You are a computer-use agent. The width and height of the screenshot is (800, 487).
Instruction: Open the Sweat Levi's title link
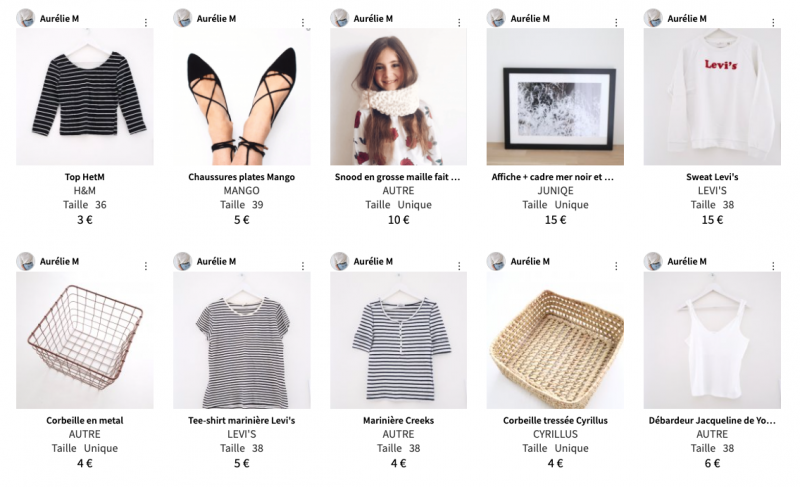click(712, 177)
